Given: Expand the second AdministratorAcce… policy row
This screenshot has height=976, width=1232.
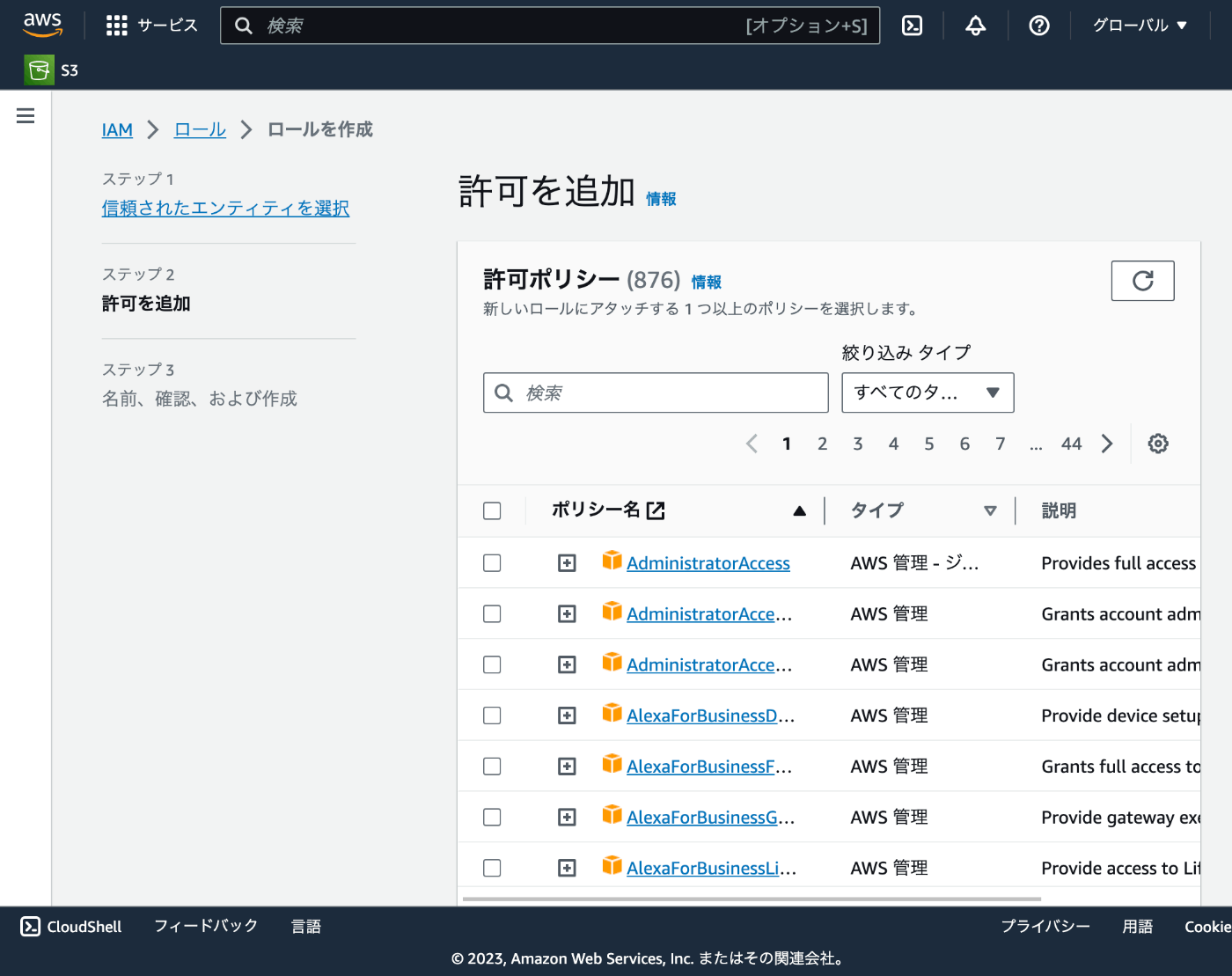Looking at the screenshot, I should pos(567,613).
